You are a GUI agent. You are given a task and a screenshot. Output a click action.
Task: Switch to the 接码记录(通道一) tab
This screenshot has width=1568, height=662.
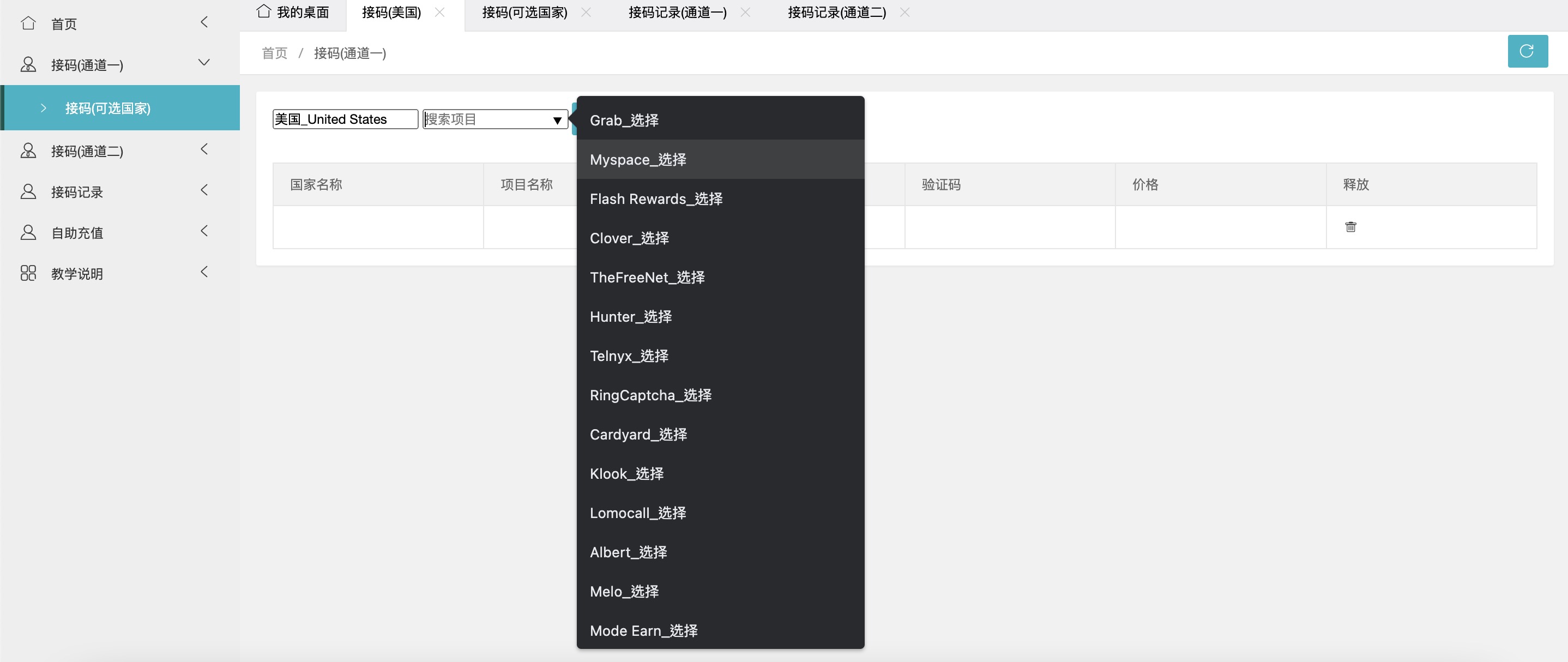[x=678, y=12]
